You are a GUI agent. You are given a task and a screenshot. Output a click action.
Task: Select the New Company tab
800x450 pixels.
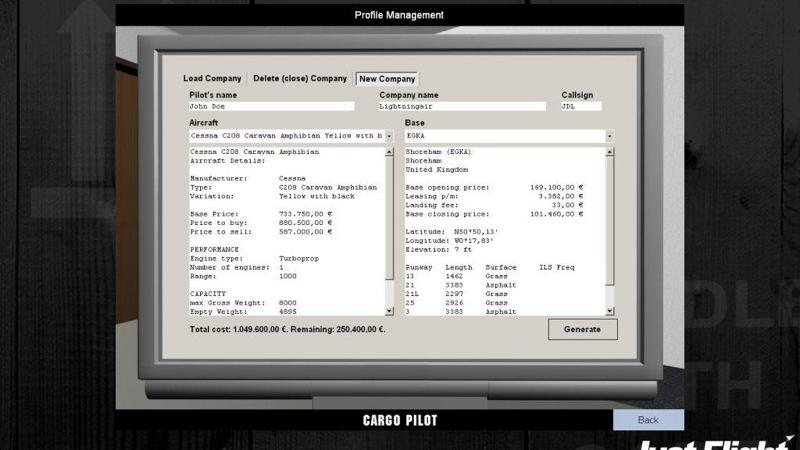[x=387, y=79]
